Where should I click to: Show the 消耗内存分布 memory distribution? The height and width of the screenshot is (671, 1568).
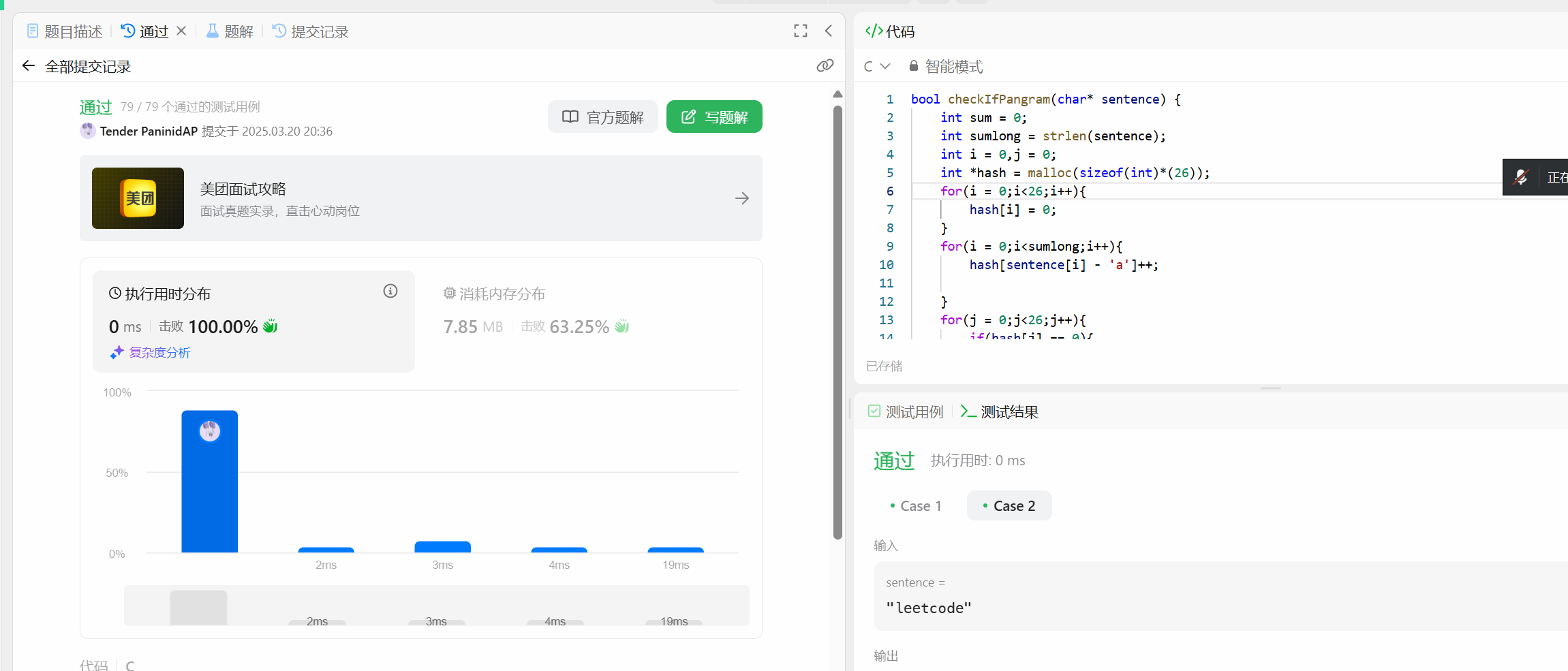point(494,294)
